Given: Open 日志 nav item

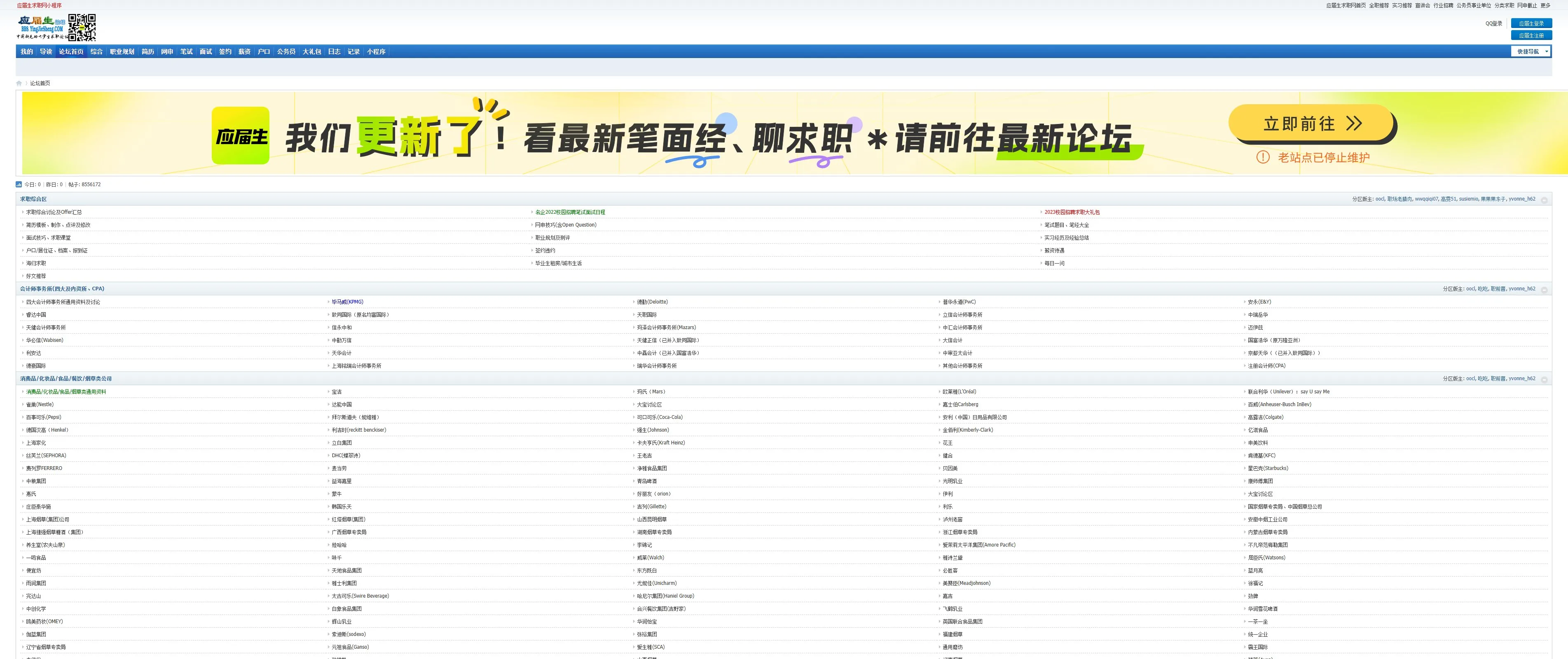Looking at the screenshot, I should coord(335,52).
